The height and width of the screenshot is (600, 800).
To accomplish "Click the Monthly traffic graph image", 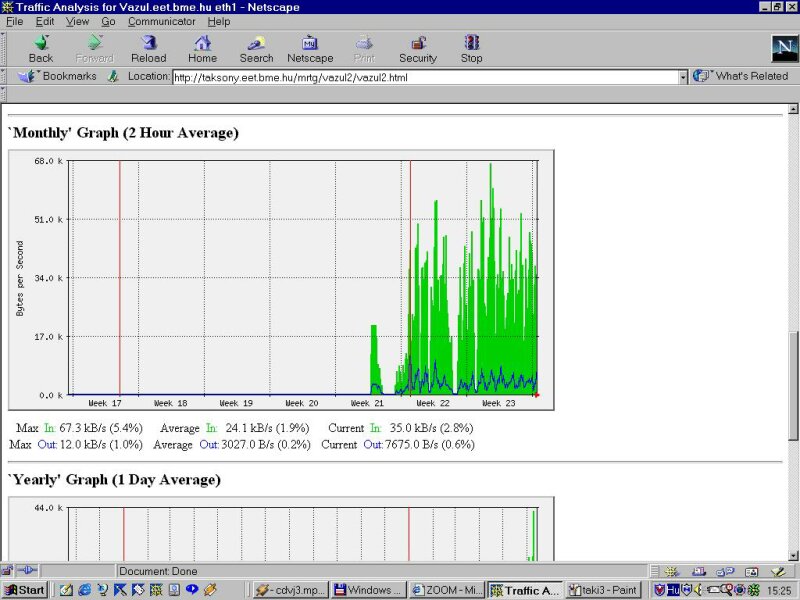I will [281, 280].
